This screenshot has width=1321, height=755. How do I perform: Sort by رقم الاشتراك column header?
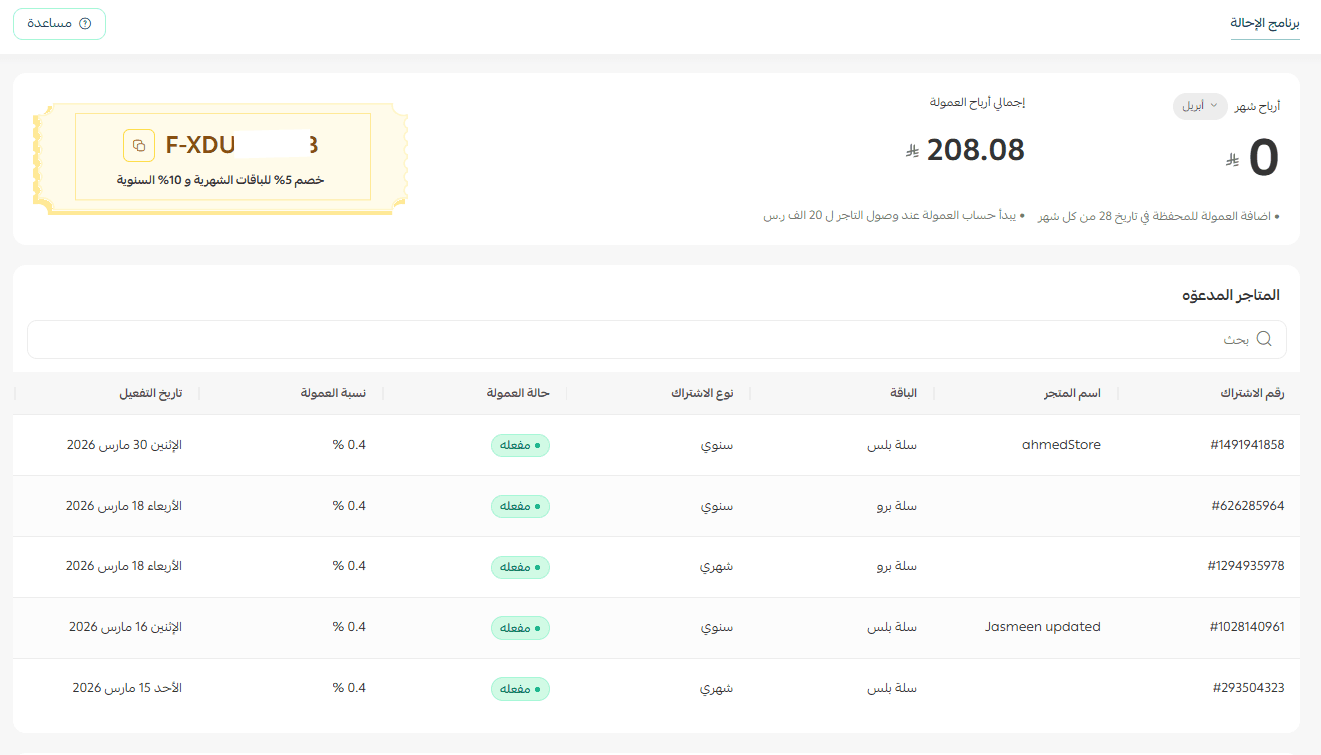(1251, 393)
